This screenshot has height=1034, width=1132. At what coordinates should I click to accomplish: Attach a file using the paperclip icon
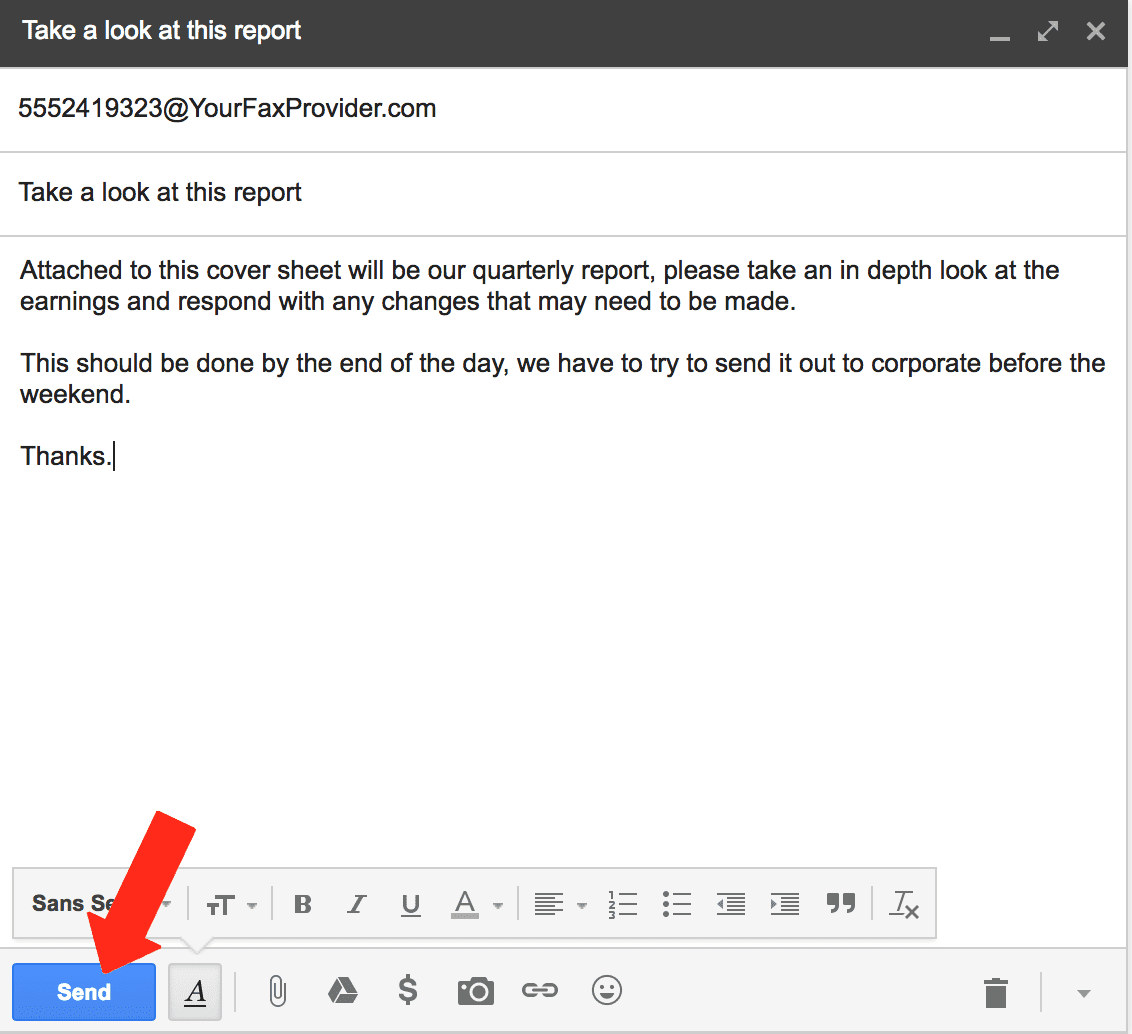pos(277,991)
